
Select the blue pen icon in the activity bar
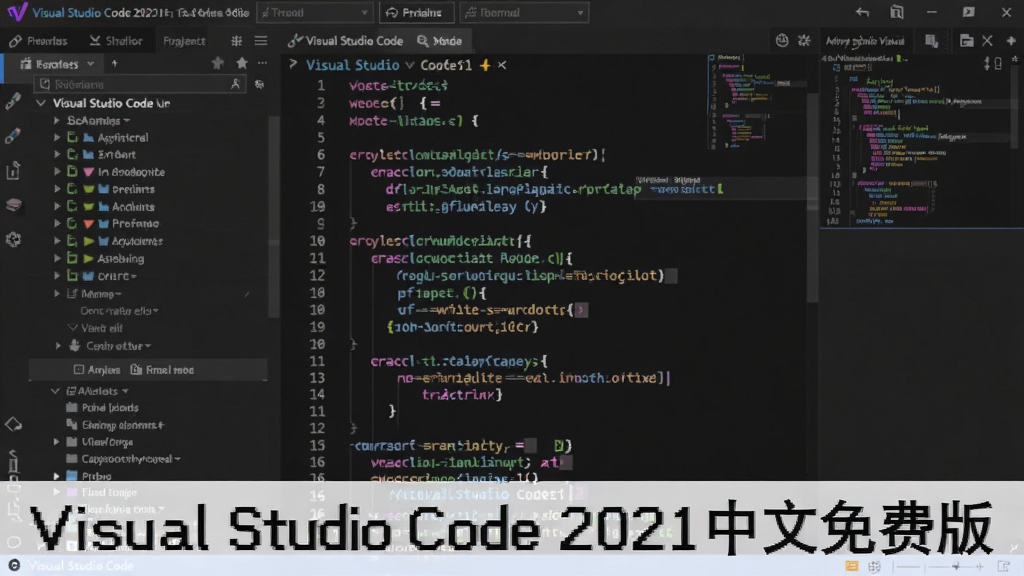[x=13, y=136]
